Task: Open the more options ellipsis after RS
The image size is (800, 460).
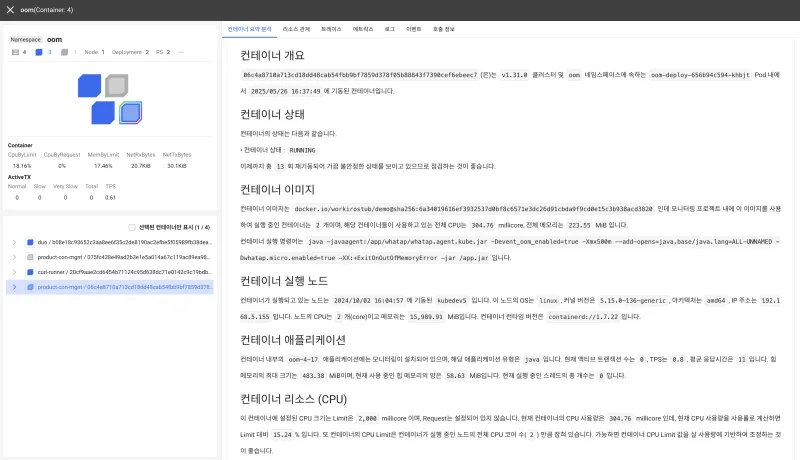Action: 181,52
